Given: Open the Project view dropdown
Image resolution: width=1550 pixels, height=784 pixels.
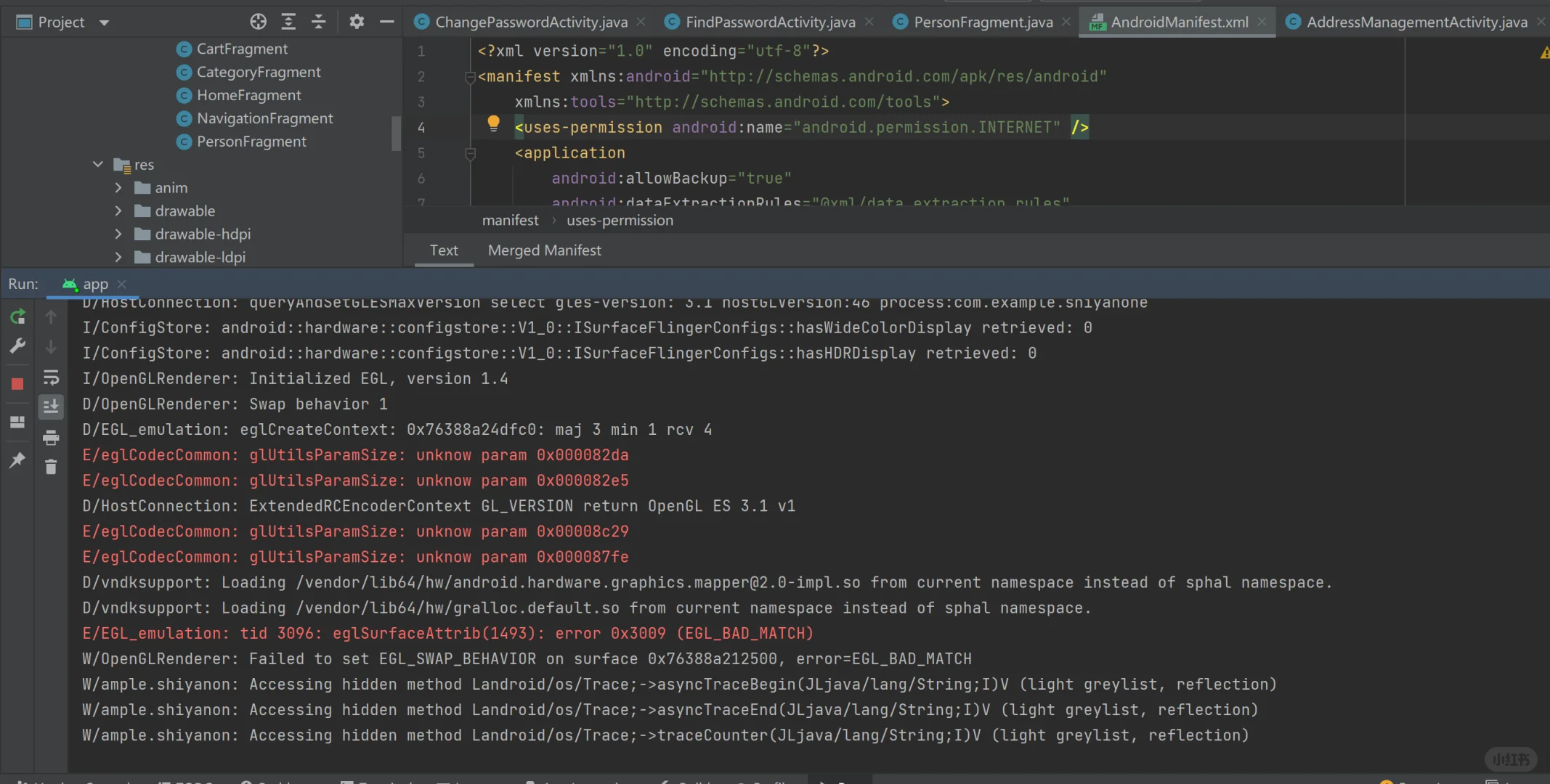Looking at the screenshot, I should (104, 23).
